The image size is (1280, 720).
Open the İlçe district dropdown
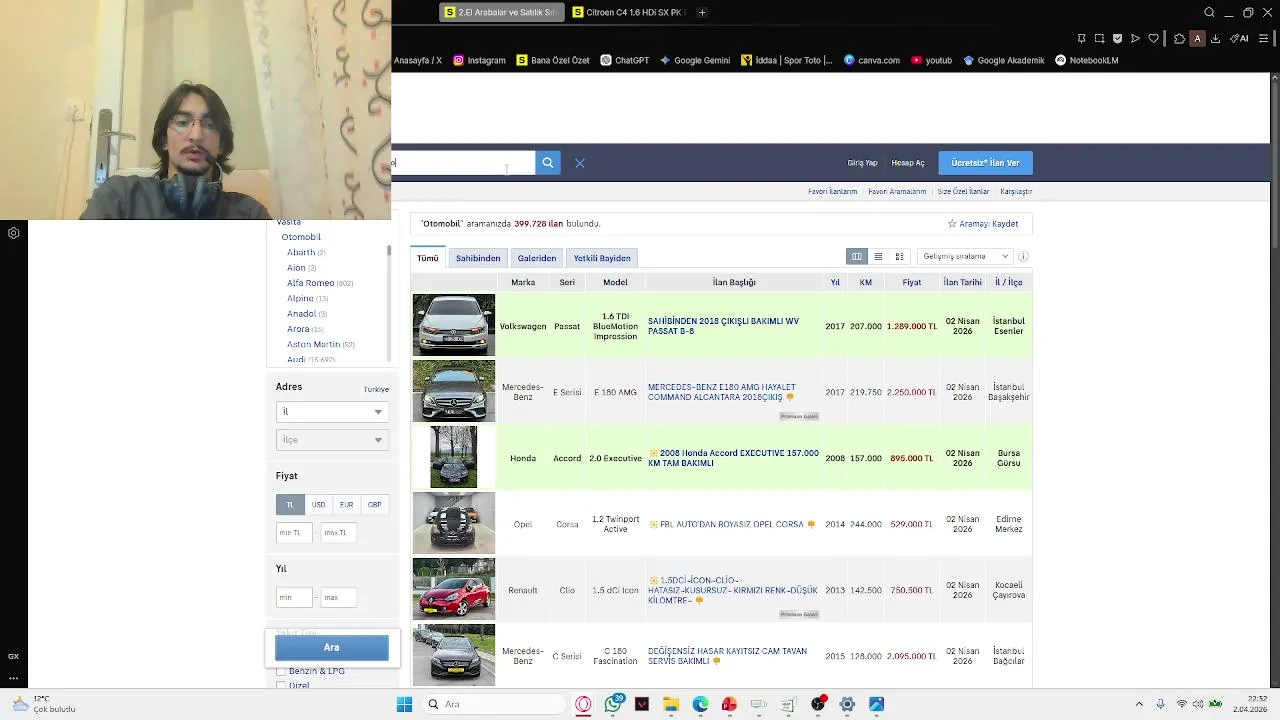(x=332, y=439)
